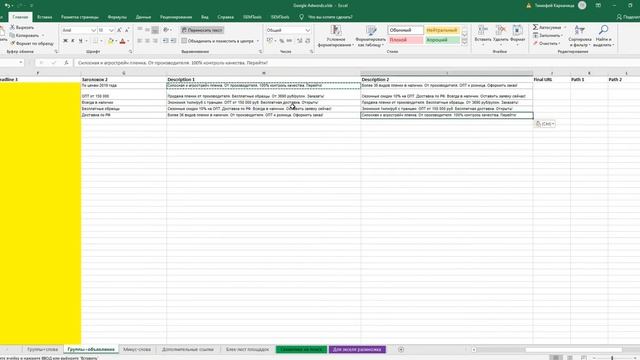
Task: Switch to Page Break preview in status bar
Action: (584, 358)
